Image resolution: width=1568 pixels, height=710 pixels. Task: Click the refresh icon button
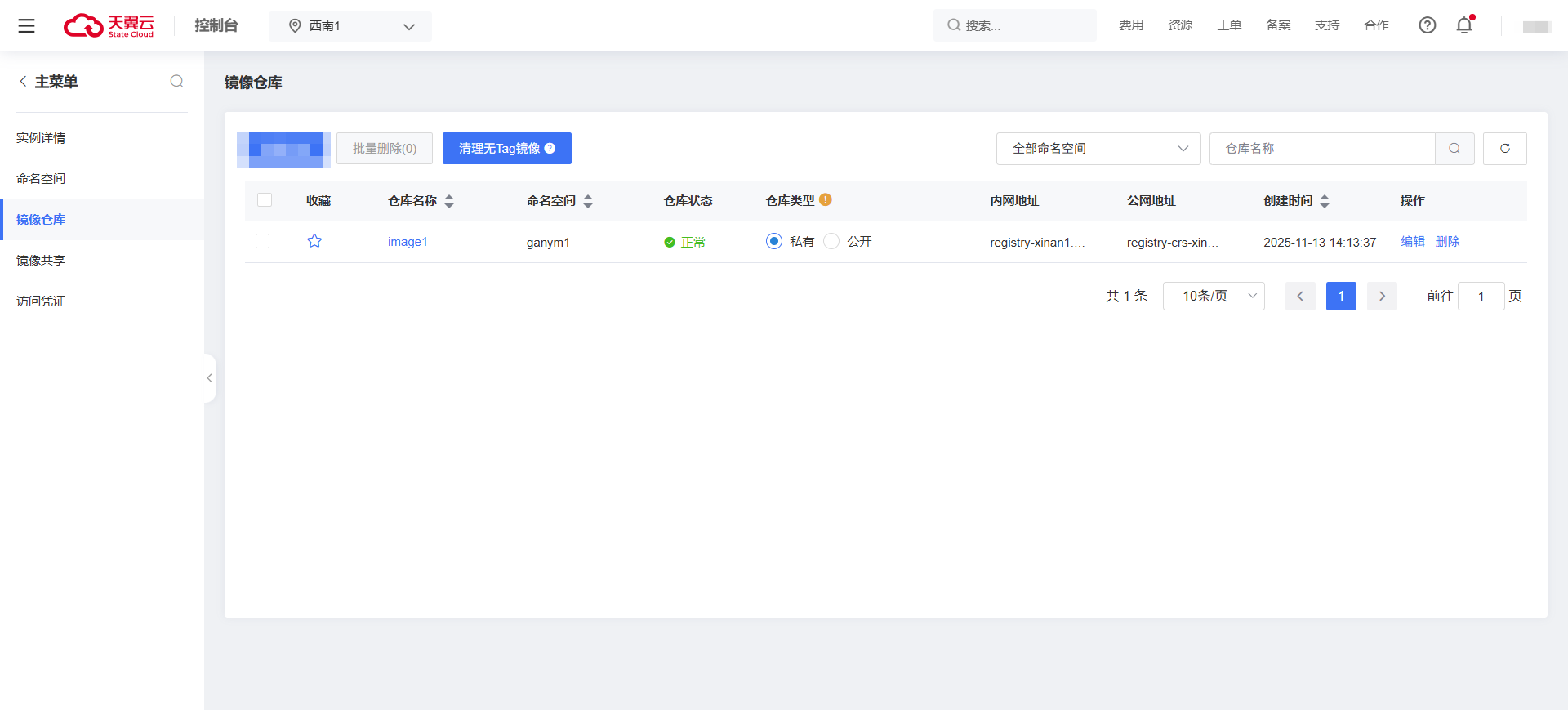pos(1504,149)
